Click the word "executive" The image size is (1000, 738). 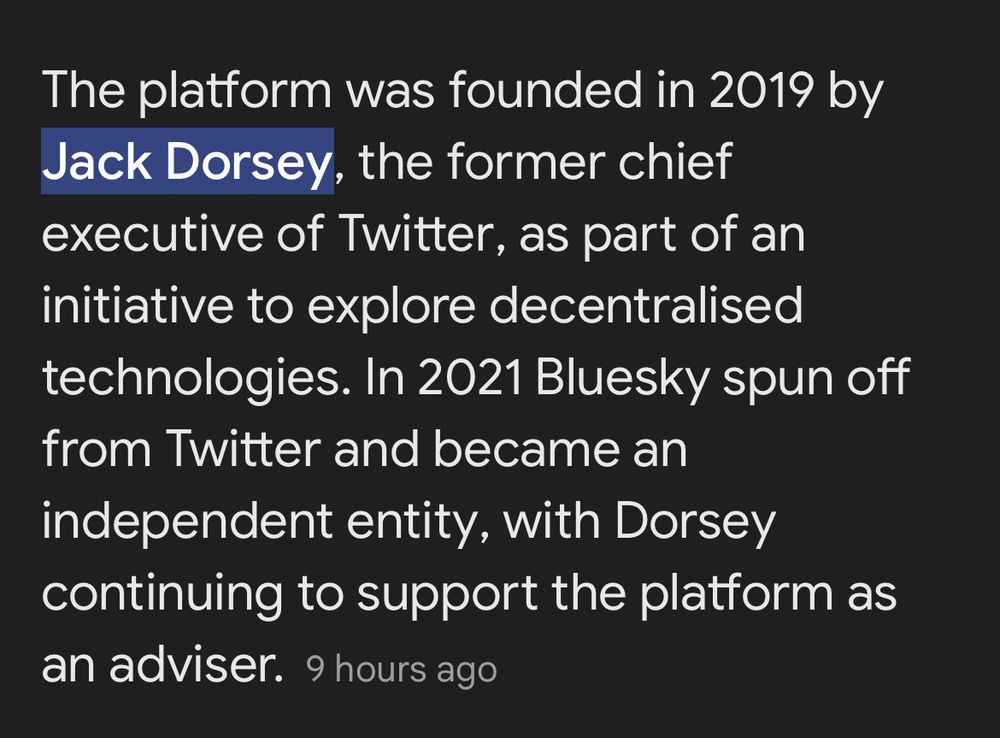click(x=152, y=233)
